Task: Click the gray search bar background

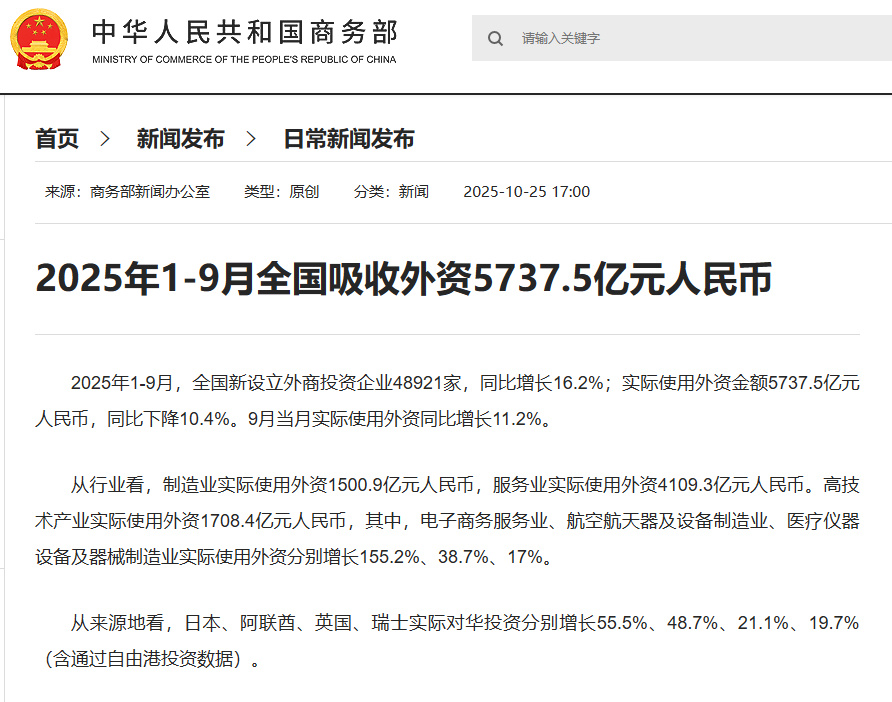Action: 750,38
